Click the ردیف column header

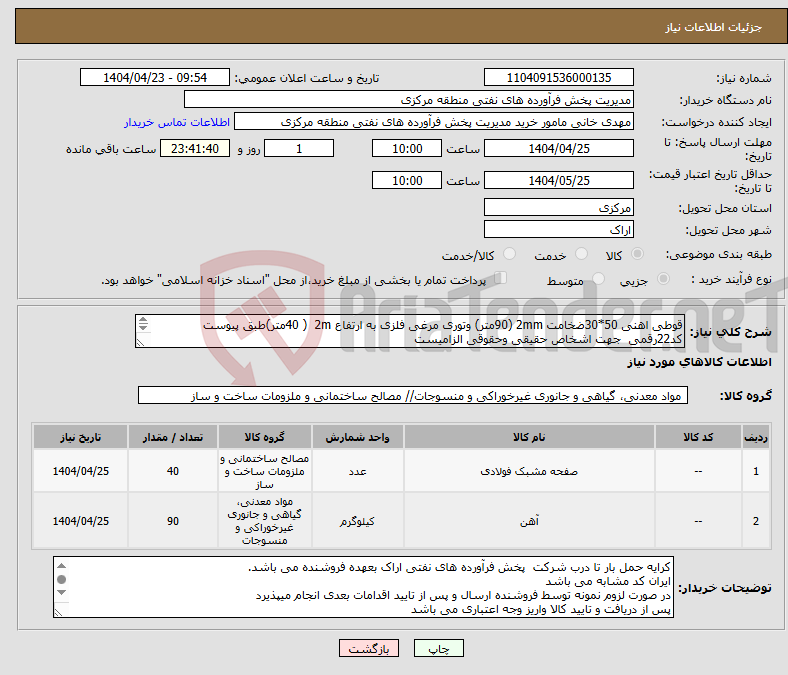click(x=756, y=437)
